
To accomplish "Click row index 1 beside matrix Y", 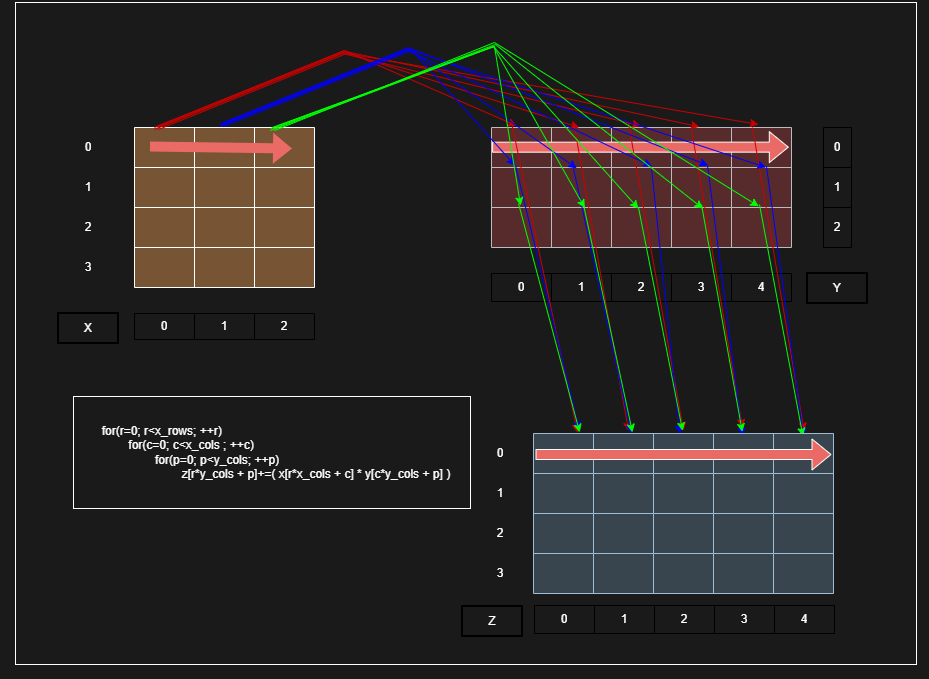I will coord(836,186).
